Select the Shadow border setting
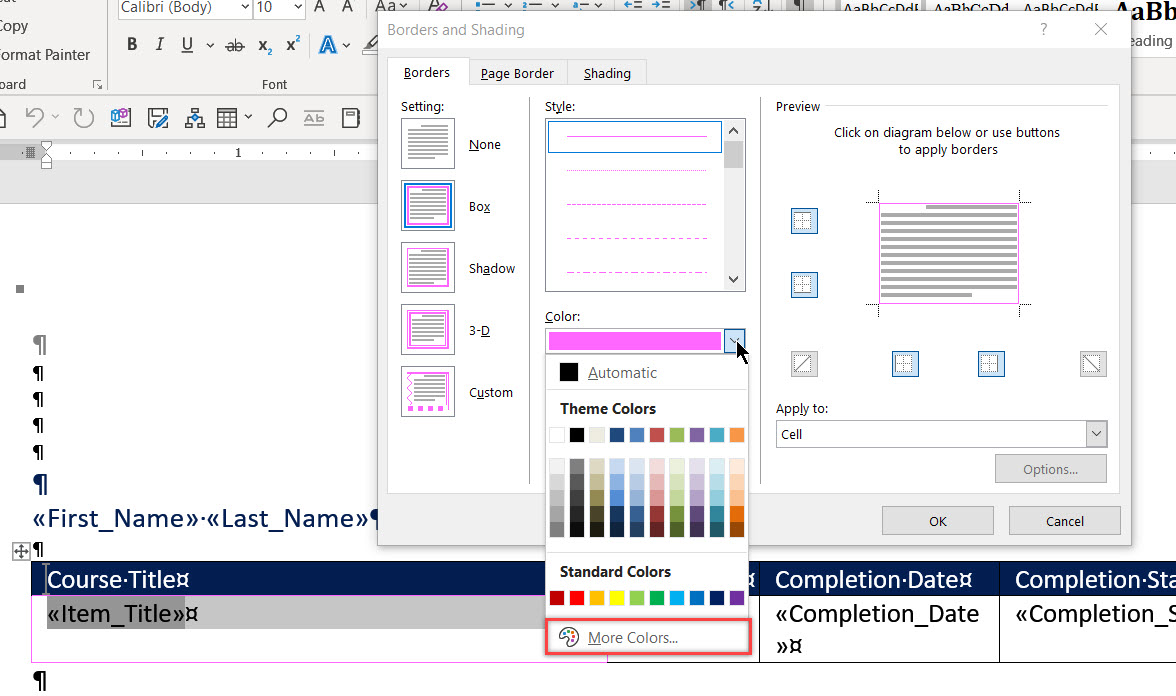Screen dimensions: 1176x696 click(x=428, y=268)
